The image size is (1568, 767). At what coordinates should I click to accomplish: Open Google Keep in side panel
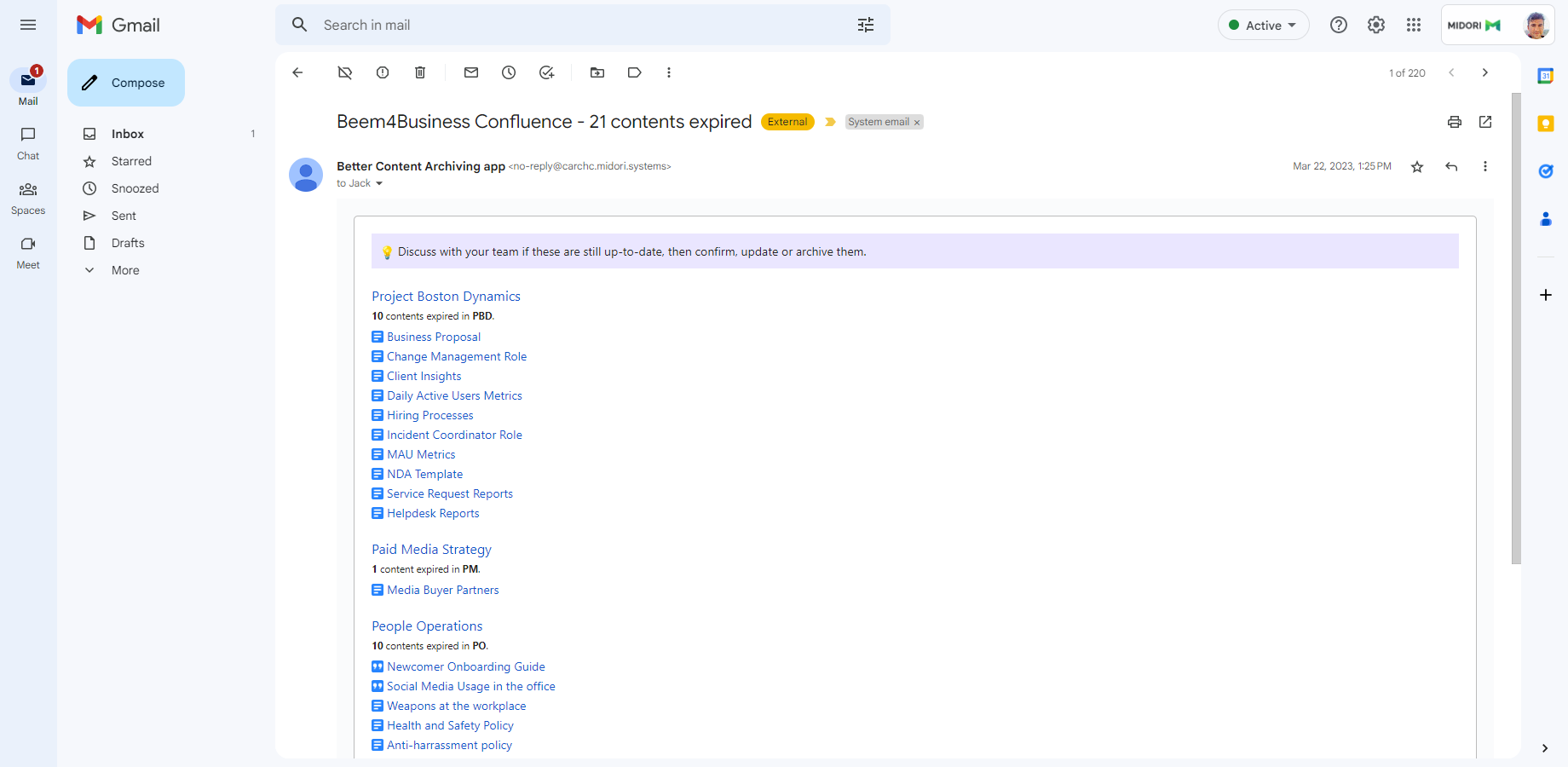tap(1545, 124)
